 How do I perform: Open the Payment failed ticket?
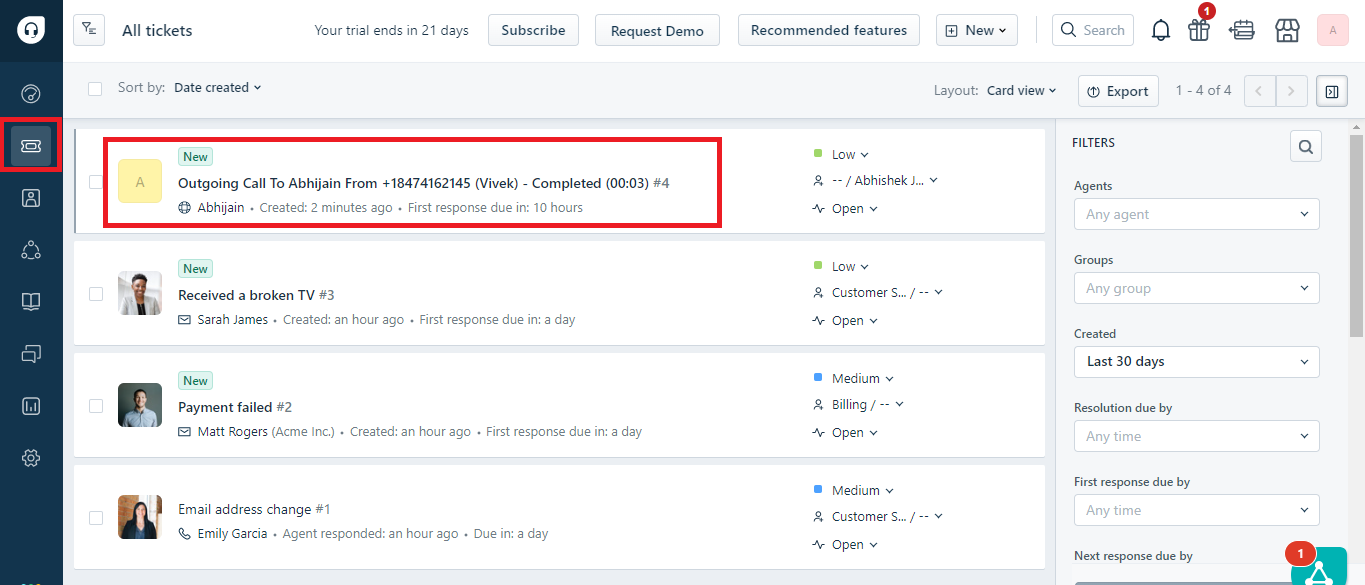point(235,407)
